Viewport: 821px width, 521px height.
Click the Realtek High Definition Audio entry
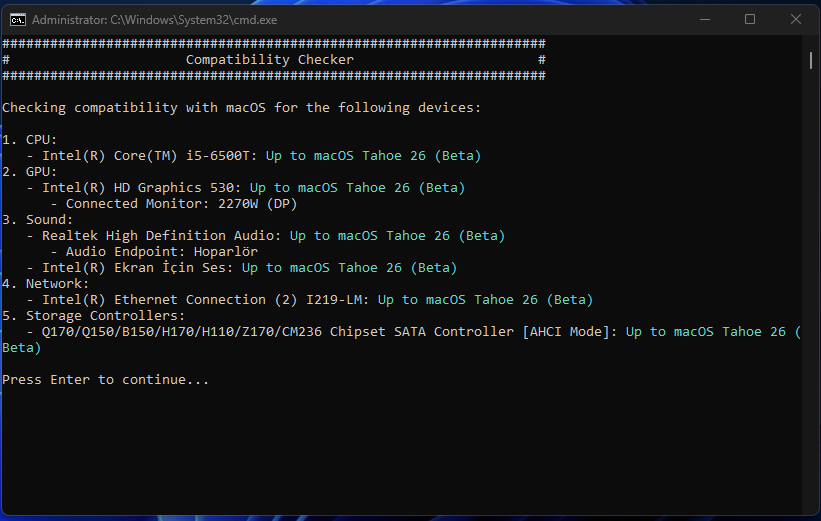tap(162, 236)
